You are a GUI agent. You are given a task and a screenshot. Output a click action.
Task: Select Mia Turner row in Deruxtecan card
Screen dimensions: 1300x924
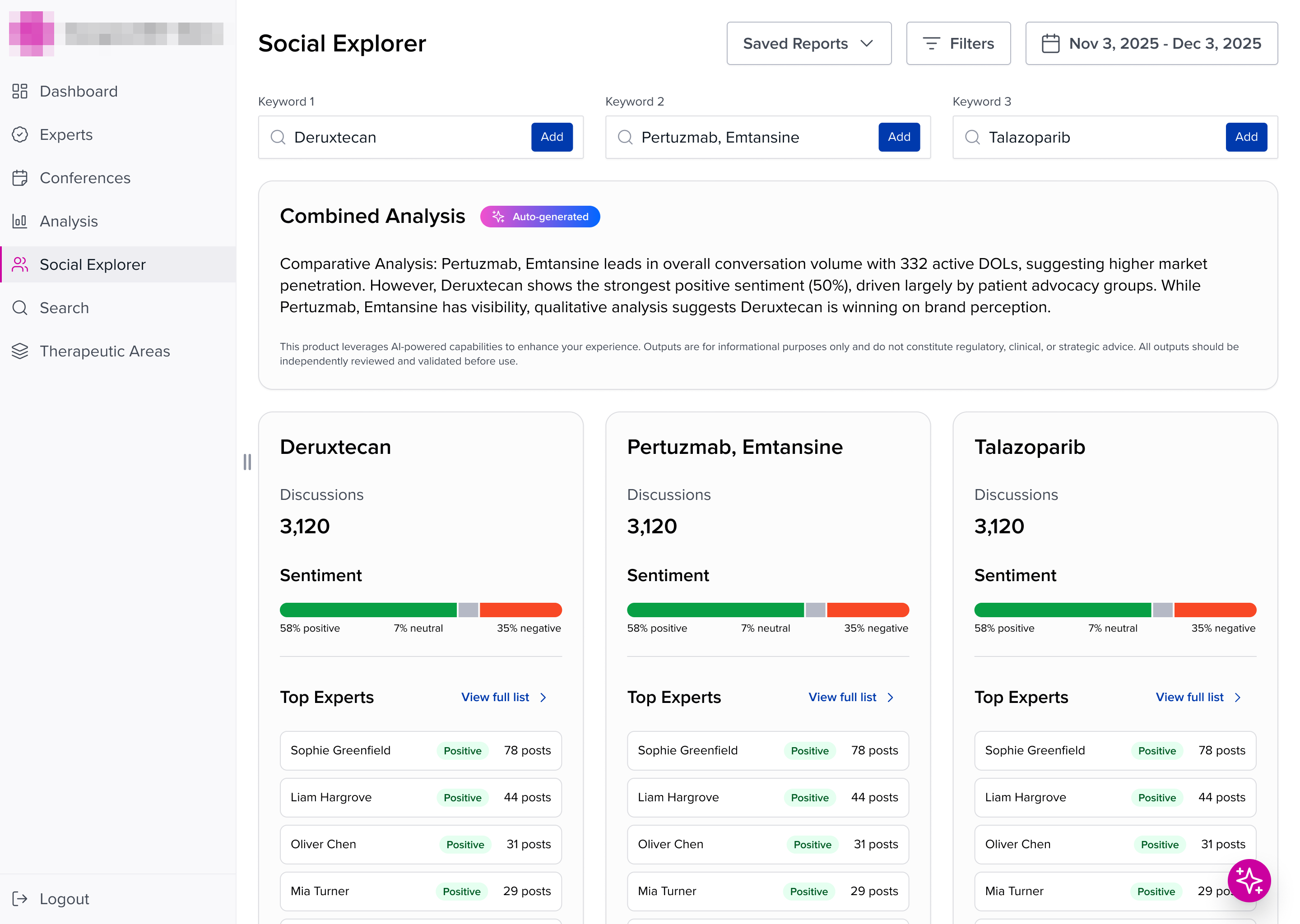pyautogui.click(x=421, y=891)
